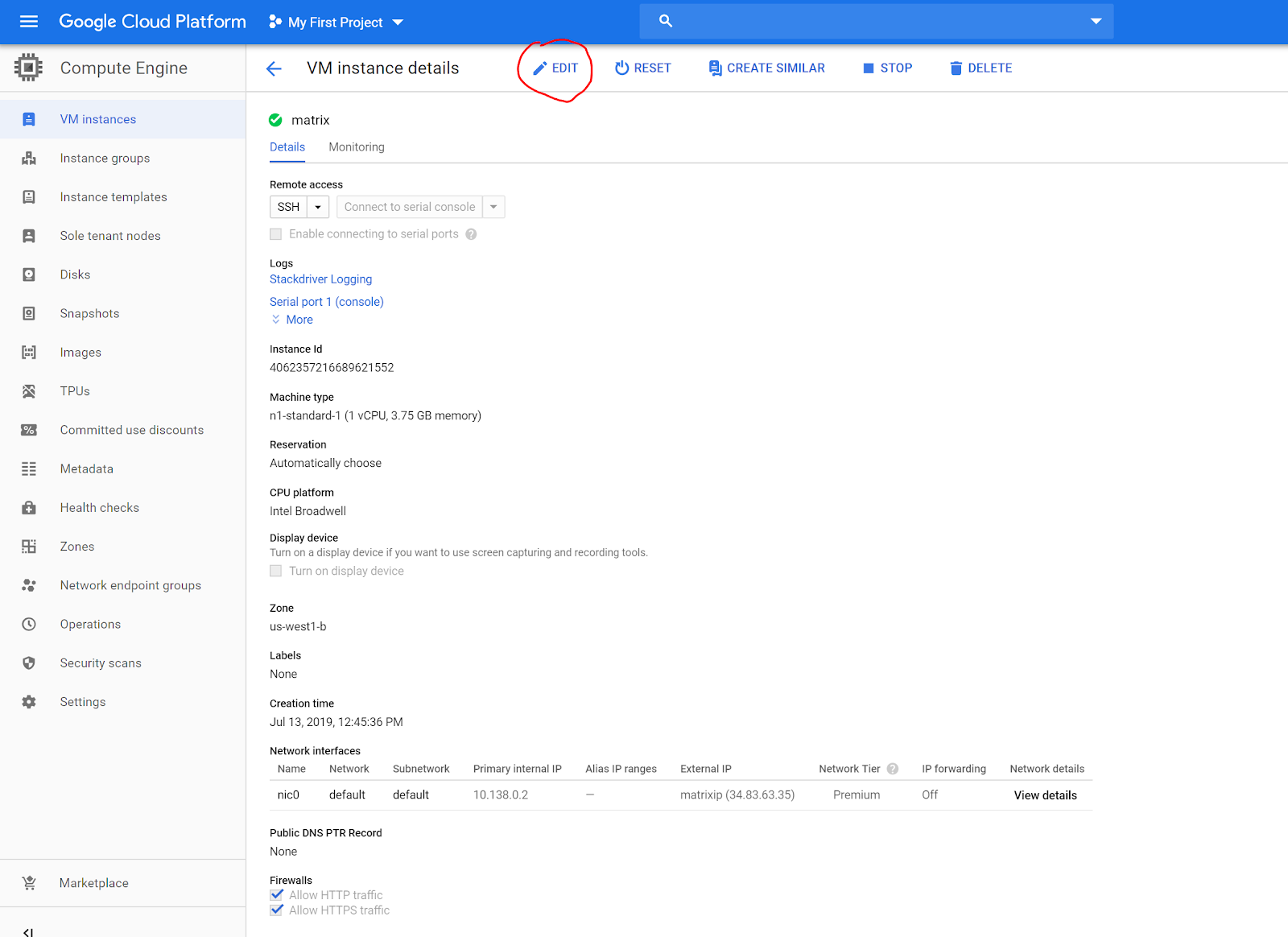Open the My First Project dropdown
This screenshot has height=937, width=1288.
tap(336, 22)
